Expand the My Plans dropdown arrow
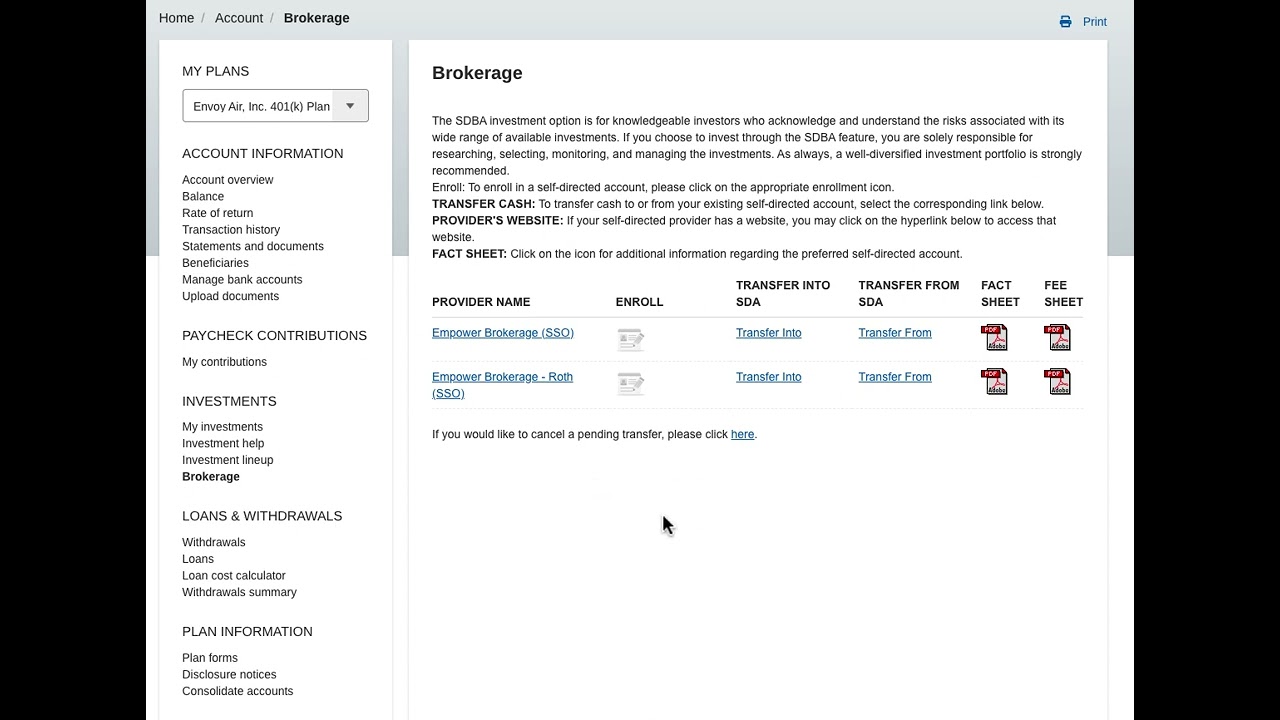The height and width of the screenshot is (720, 1280). (350, 106)
